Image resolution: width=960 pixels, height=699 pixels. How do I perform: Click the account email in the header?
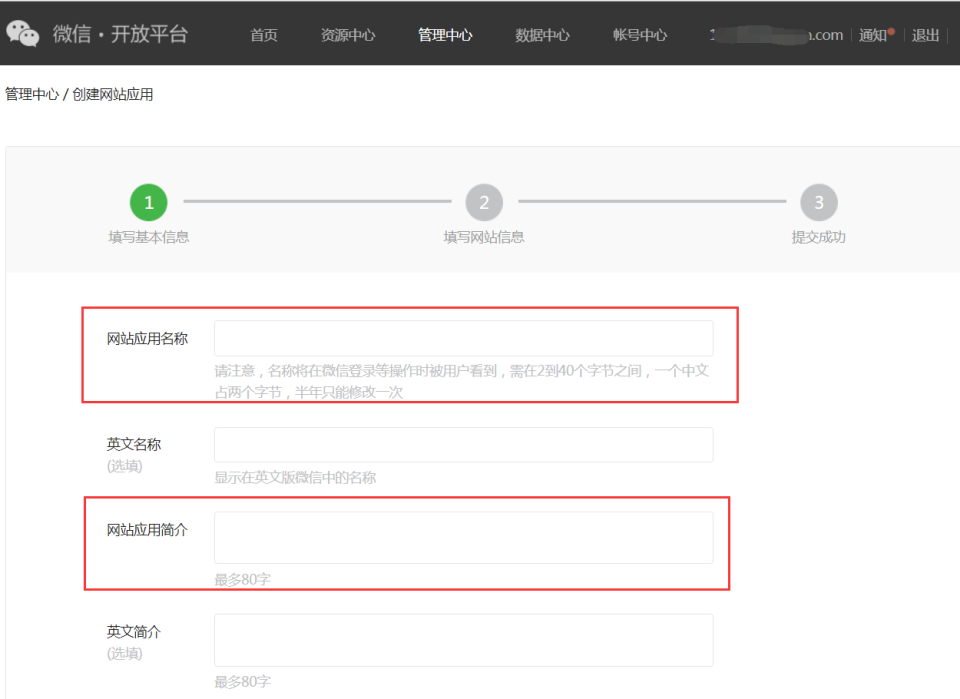[x=776, y=35]
